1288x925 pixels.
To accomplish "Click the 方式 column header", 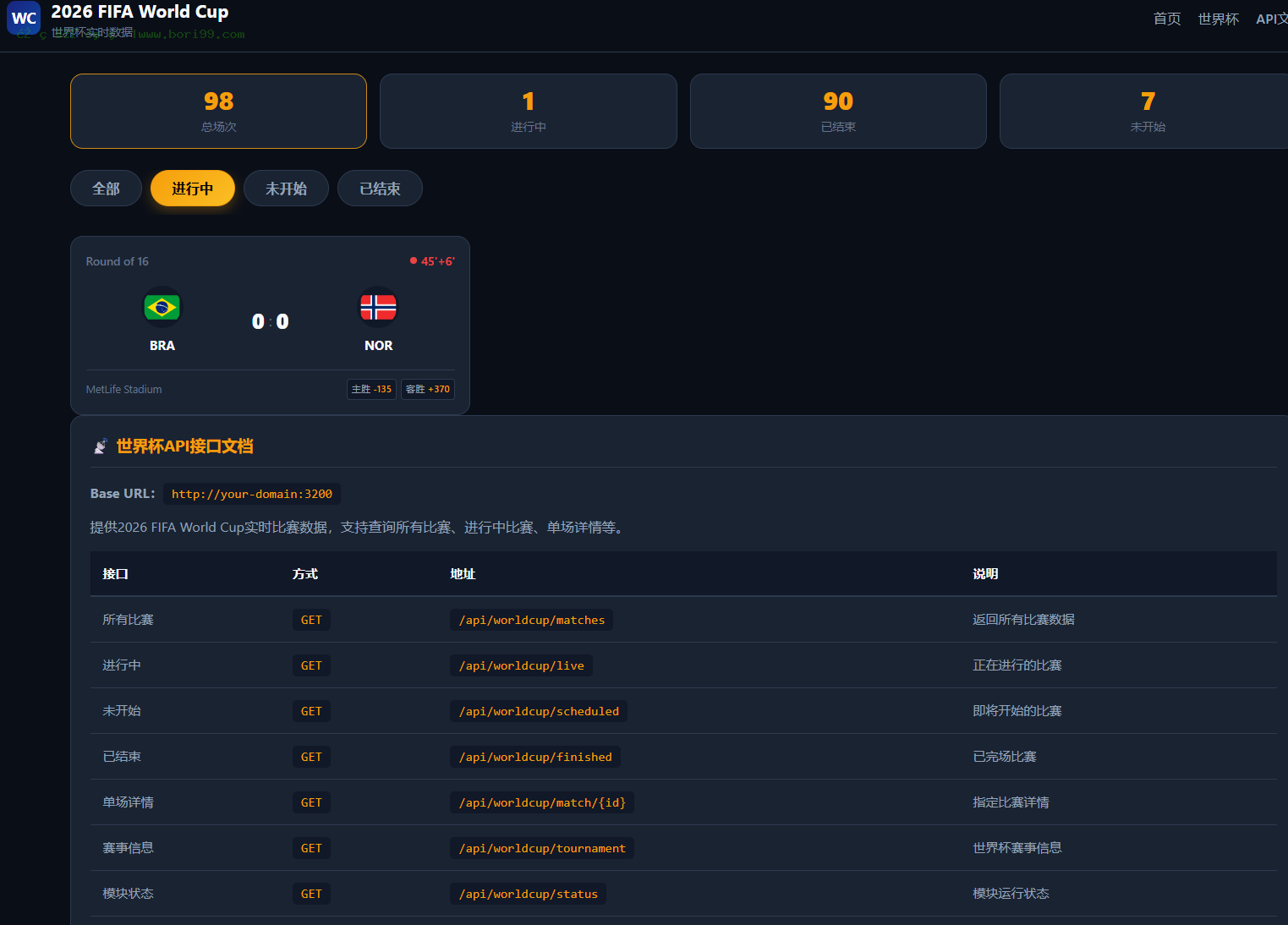I will [x=305, y=574].
